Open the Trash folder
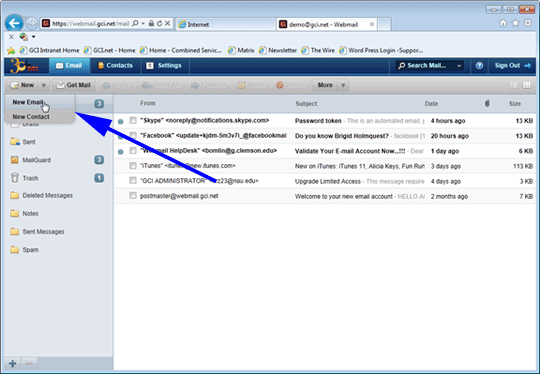The height and width of the screenshot is (374, 540). pyautogui.click(x=30, y=178)
